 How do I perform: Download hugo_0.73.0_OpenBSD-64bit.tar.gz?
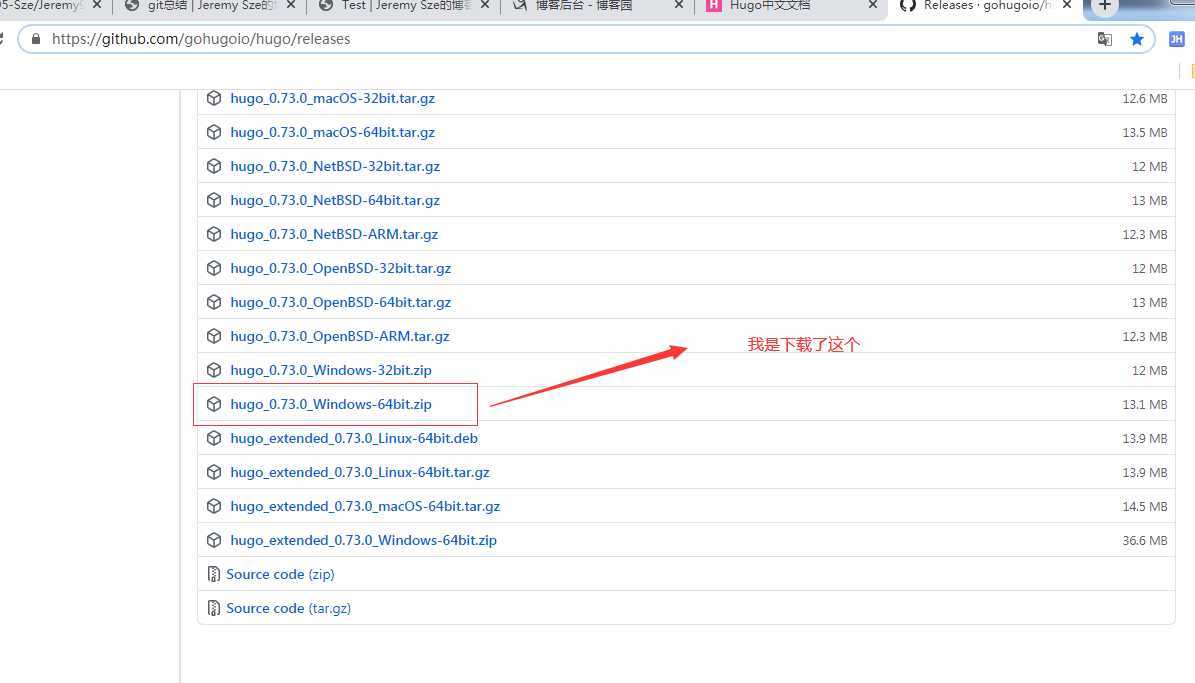point(341,302)
